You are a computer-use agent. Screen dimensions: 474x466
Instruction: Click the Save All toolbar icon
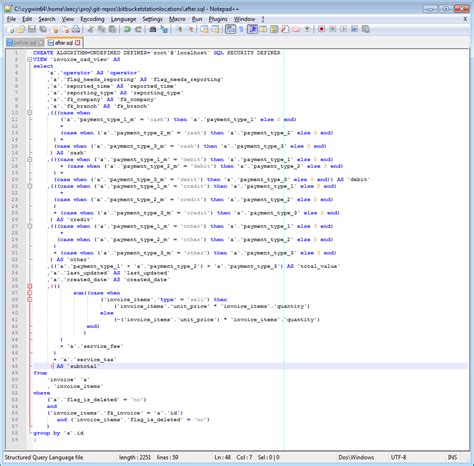coord(43,29)
